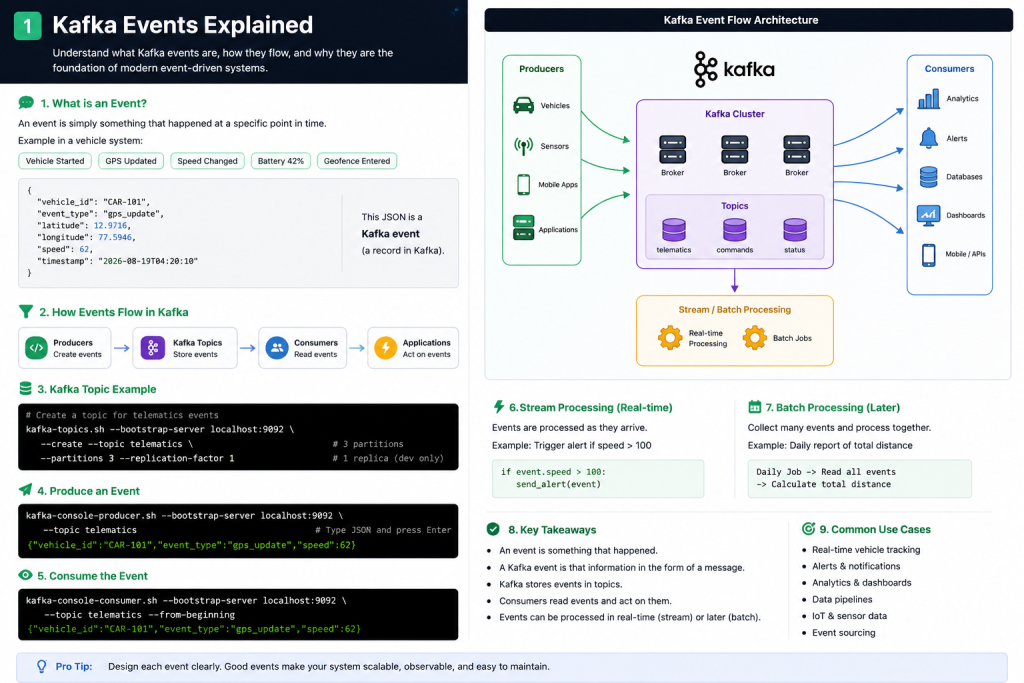Click the lightning icon beside Stream Processing
This screenshot has height=683, width=1024.
(499, 407)
